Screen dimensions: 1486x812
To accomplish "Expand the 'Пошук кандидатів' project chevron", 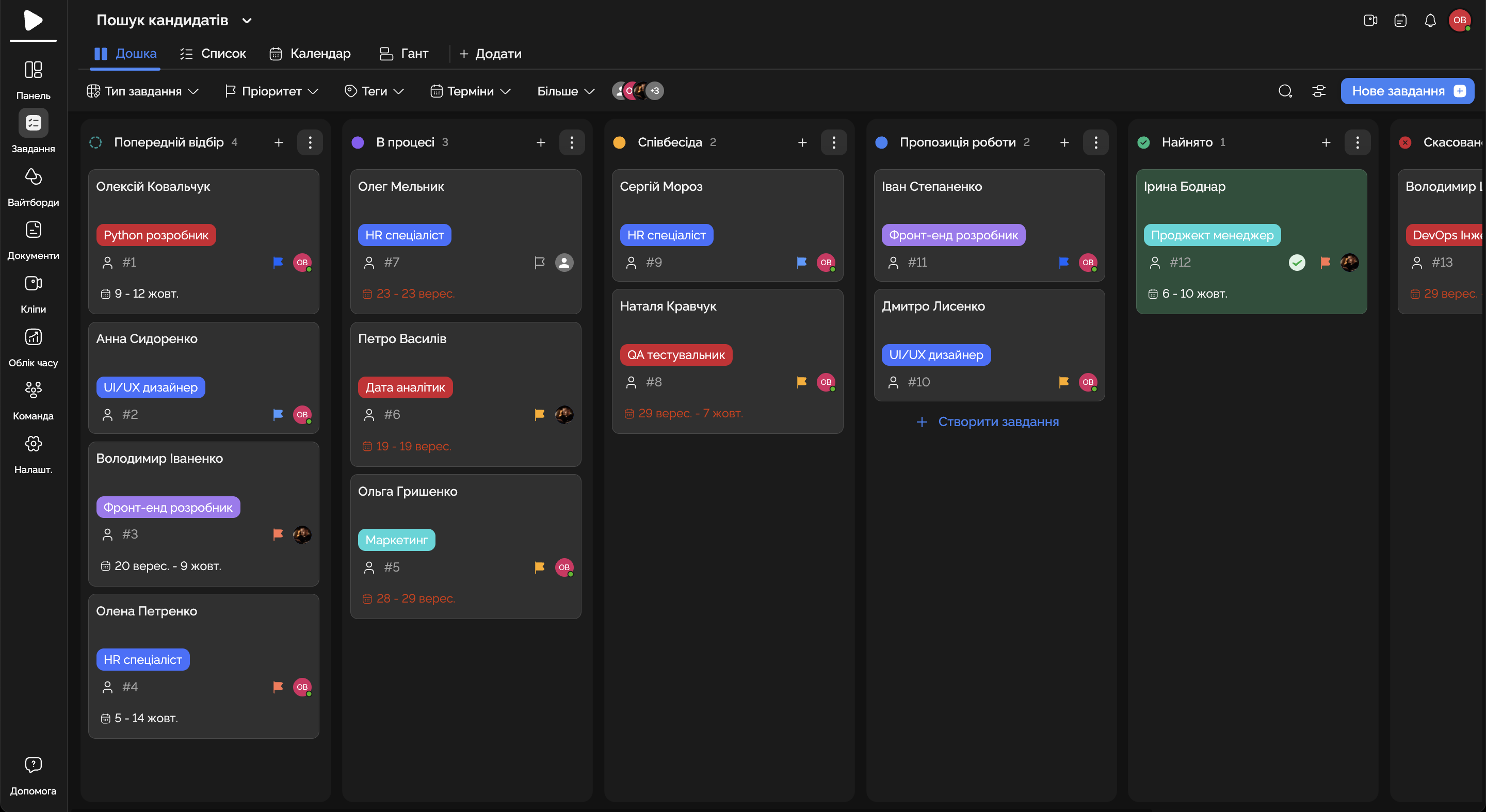I will point(247,21).
